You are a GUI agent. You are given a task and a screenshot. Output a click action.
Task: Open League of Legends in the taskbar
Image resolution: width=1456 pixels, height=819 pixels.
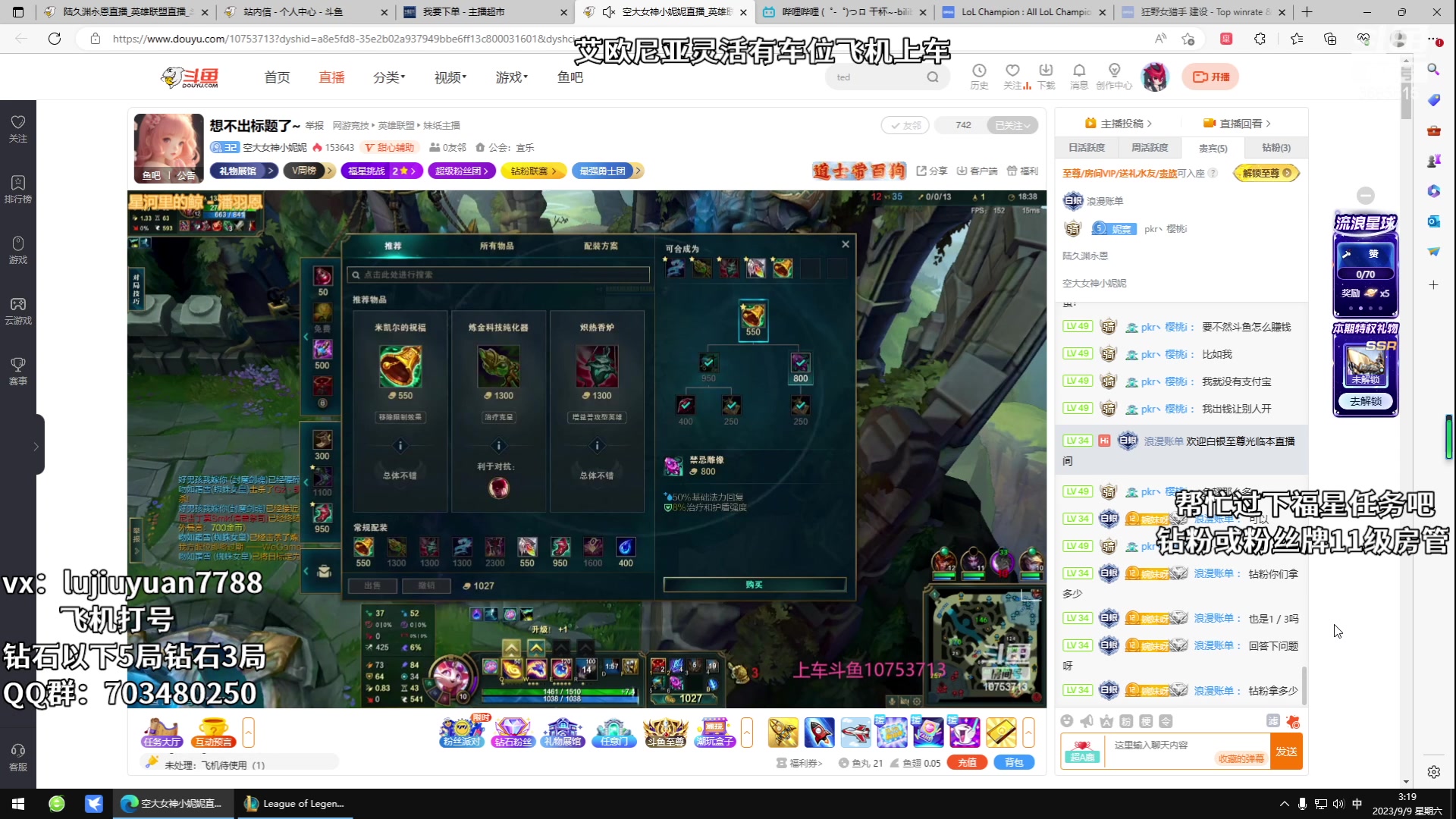(x=294, y=804)
